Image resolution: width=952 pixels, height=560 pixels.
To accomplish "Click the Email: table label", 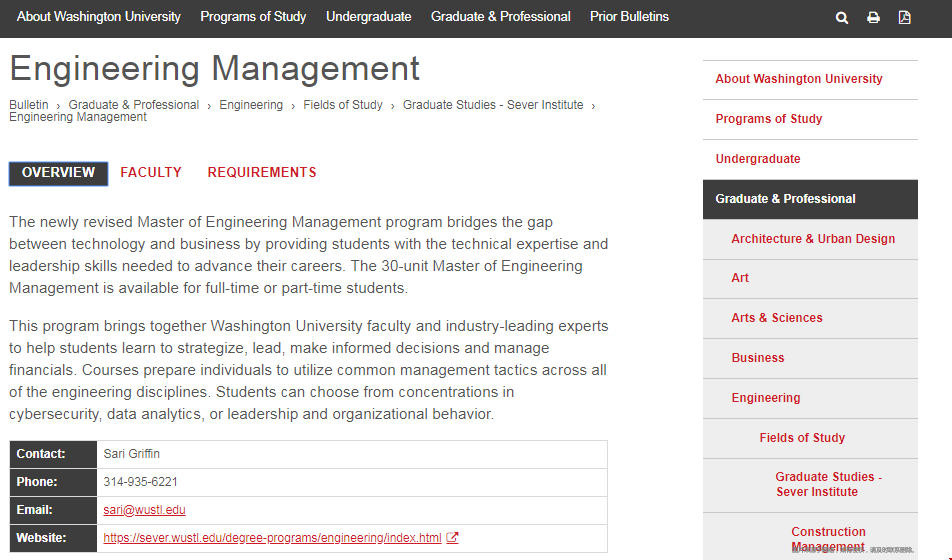I will [x=35, y=510].
